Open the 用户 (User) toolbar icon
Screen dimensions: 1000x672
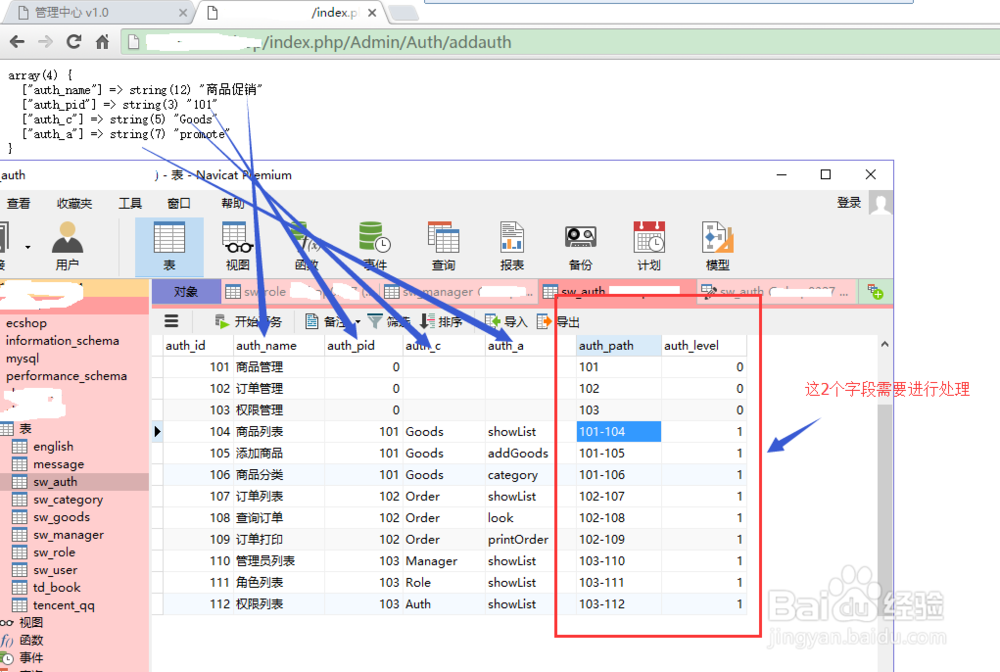pyautogui.click(x=67, y=245)
